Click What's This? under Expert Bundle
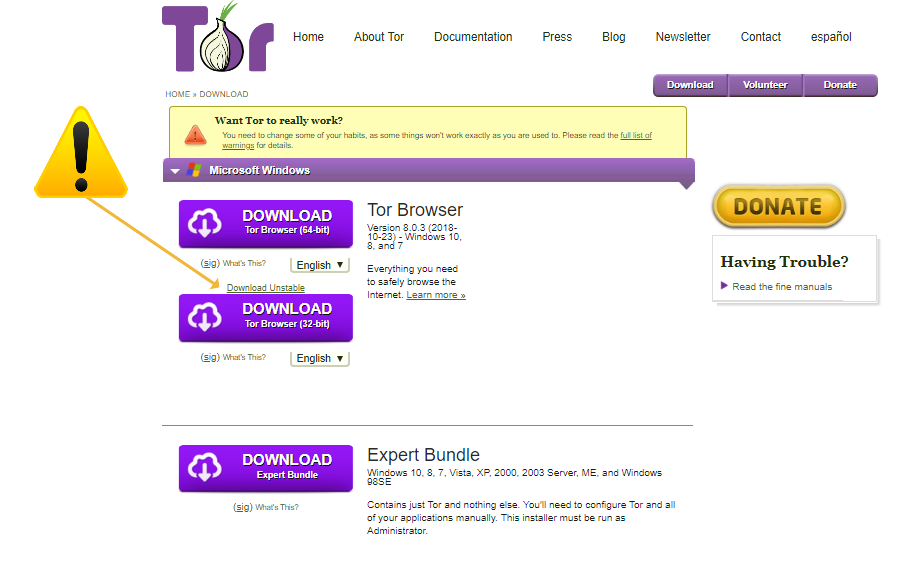This screenshot has width=901, height=571. pos(277,507)
